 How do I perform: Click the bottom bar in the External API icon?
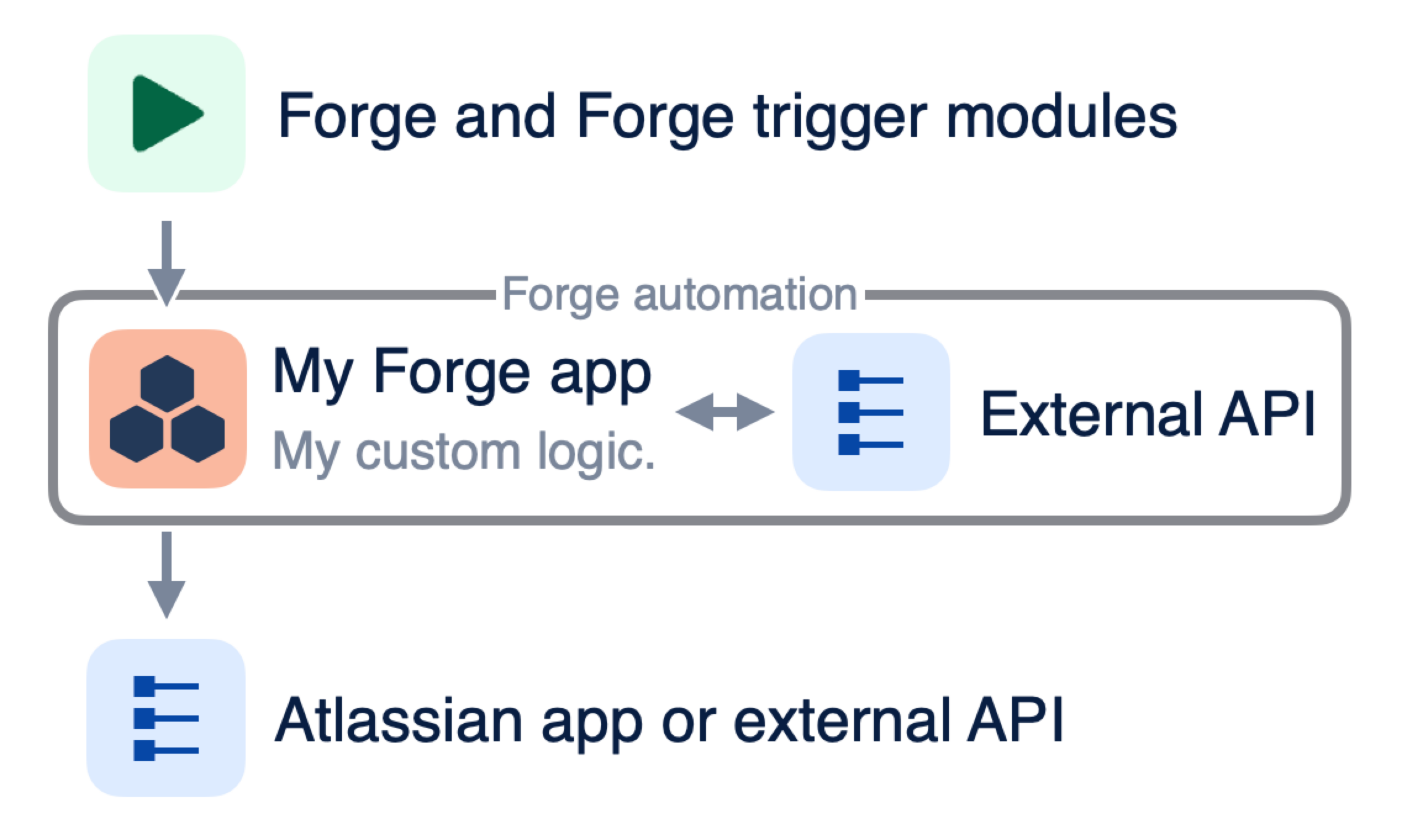click(870, 444)
